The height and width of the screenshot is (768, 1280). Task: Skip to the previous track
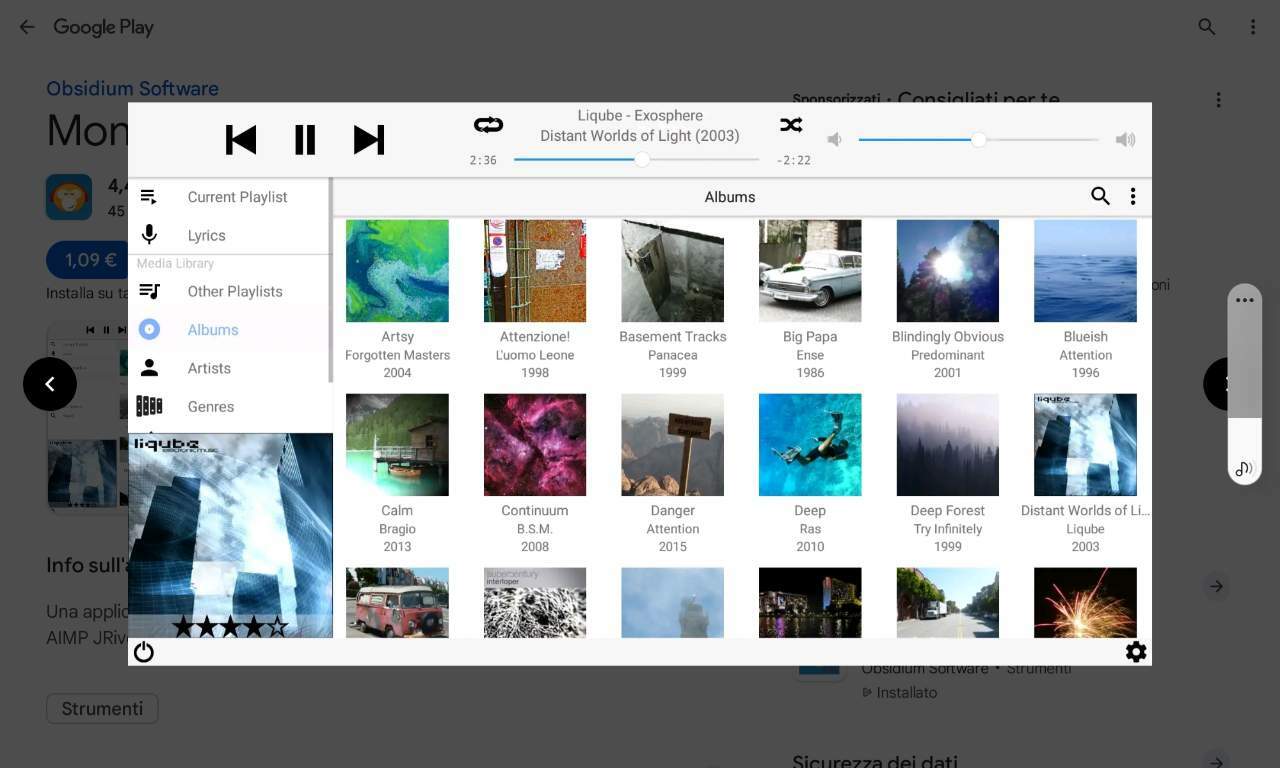point(241,140)
